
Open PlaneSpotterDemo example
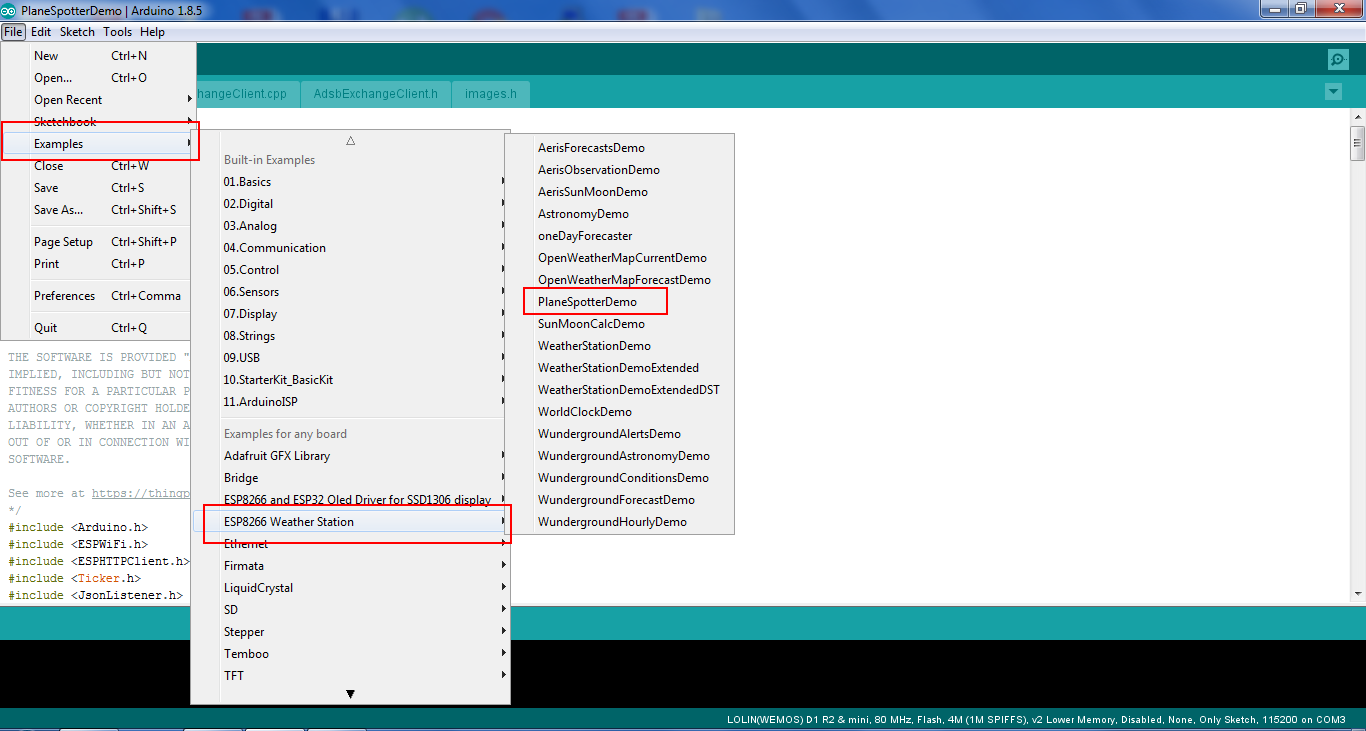pos(620,302)
